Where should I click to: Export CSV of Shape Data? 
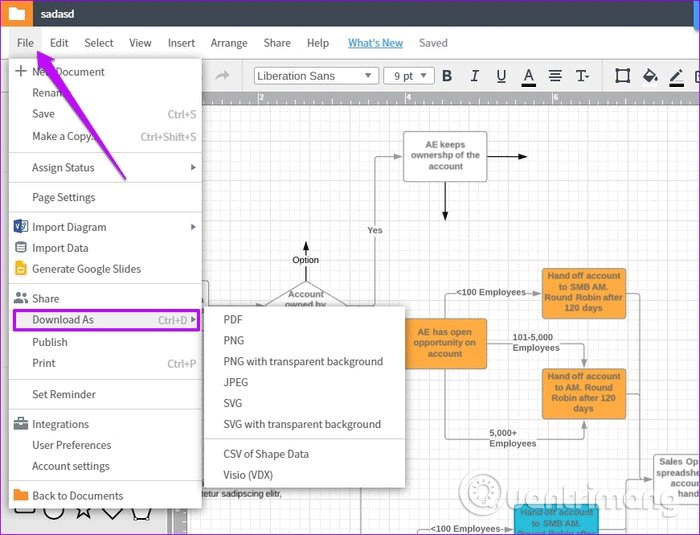tap(304, 454)
